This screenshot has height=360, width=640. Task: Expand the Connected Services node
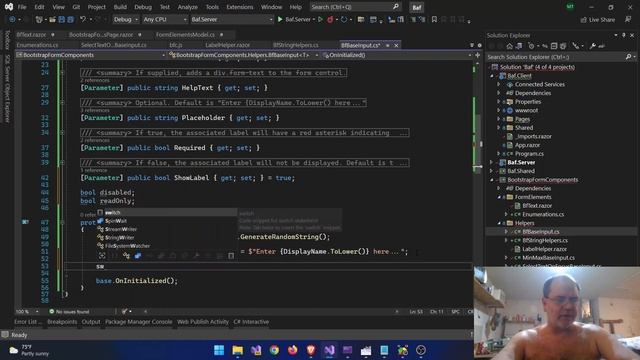click(499, 84)
